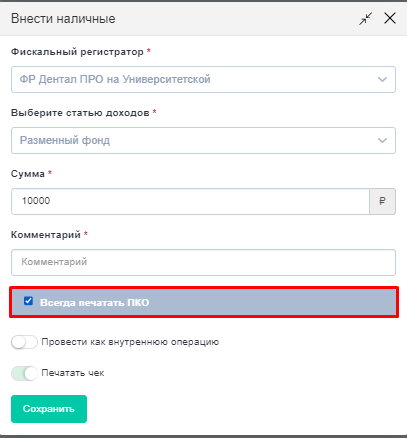
Task: Turn off the Печатать чек switch
Action: coord(24,373)
